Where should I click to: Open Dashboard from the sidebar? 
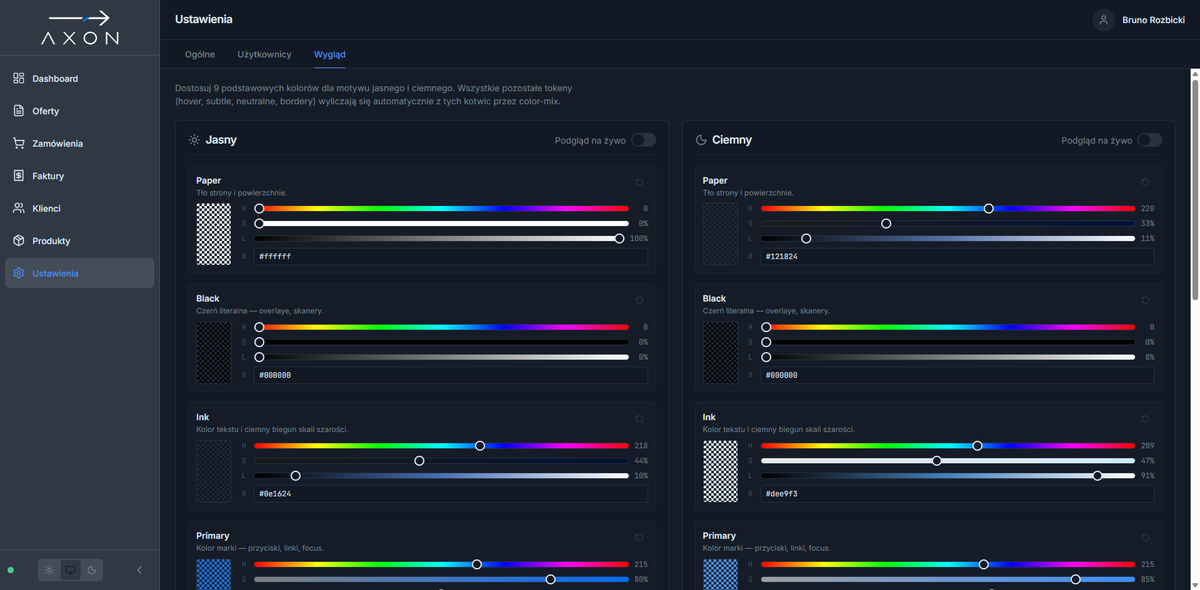click(x=79, y=78)
